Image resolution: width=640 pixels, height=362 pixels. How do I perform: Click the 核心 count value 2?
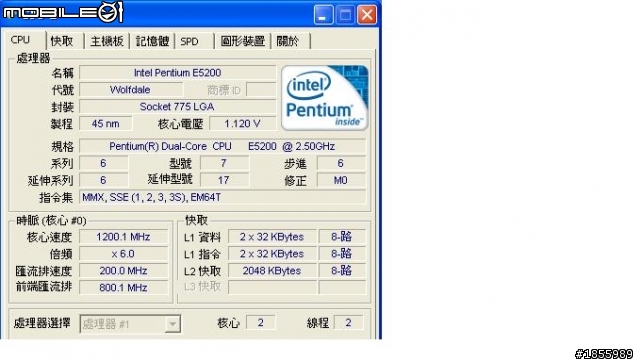[261, 323]
